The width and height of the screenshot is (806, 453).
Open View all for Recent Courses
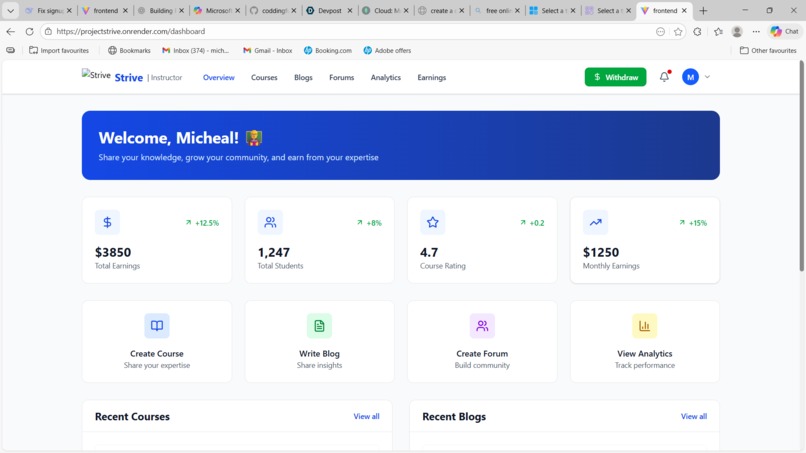(366, 416)
